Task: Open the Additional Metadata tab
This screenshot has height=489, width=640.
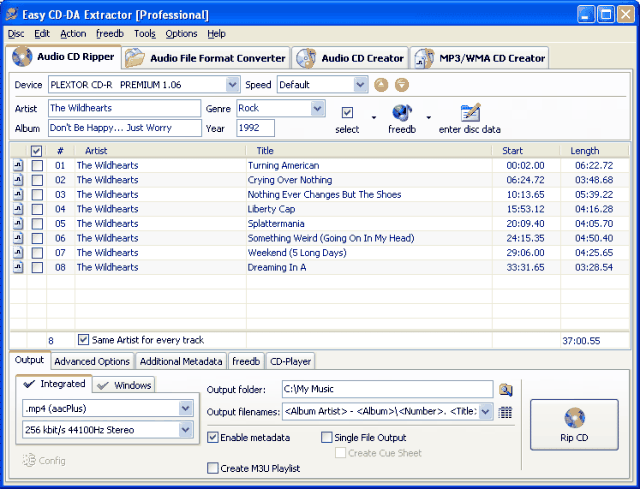Action: pyautogui.click(x=181, y=361)
